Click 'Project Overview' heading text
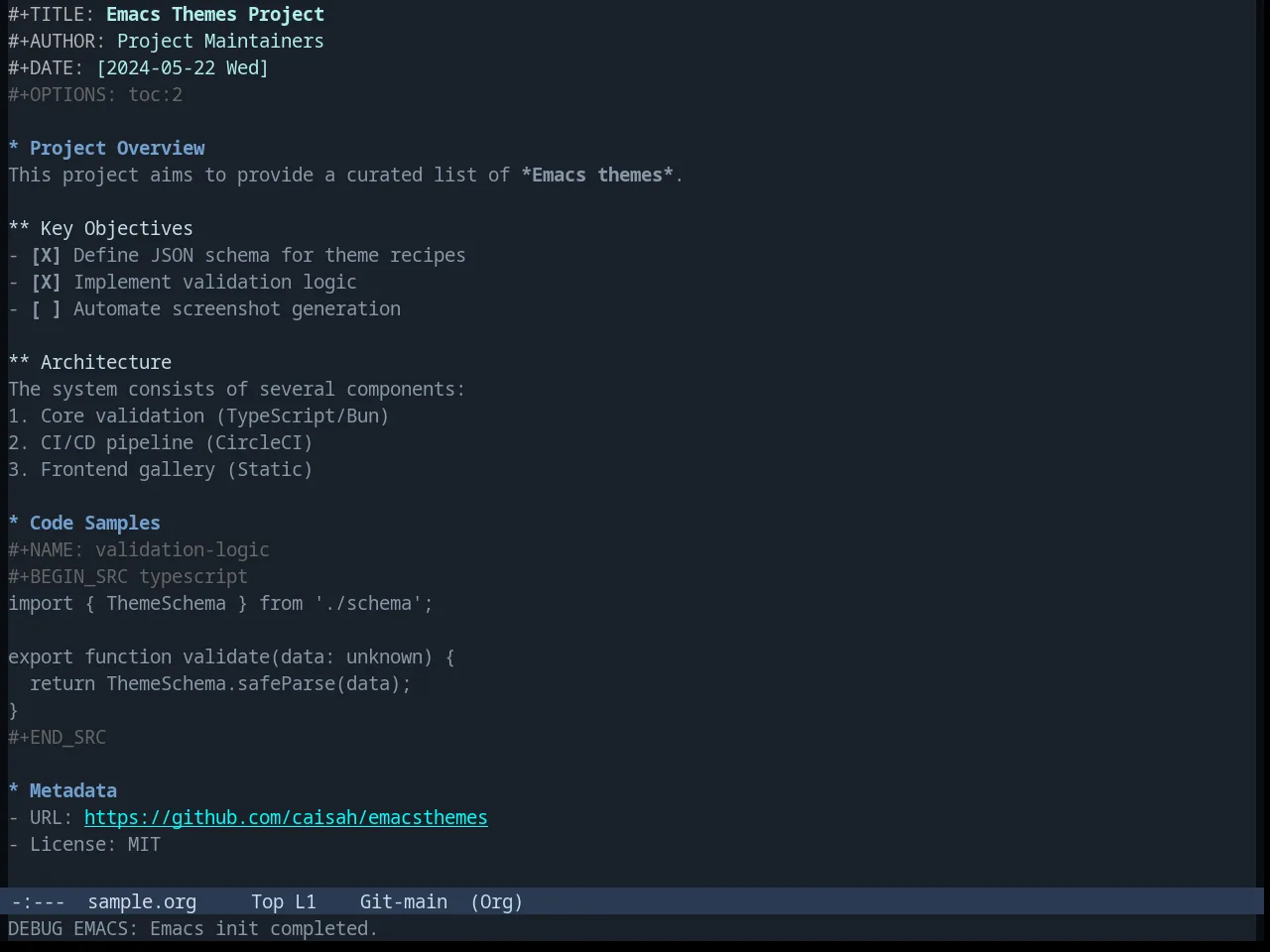 (117, 149)
